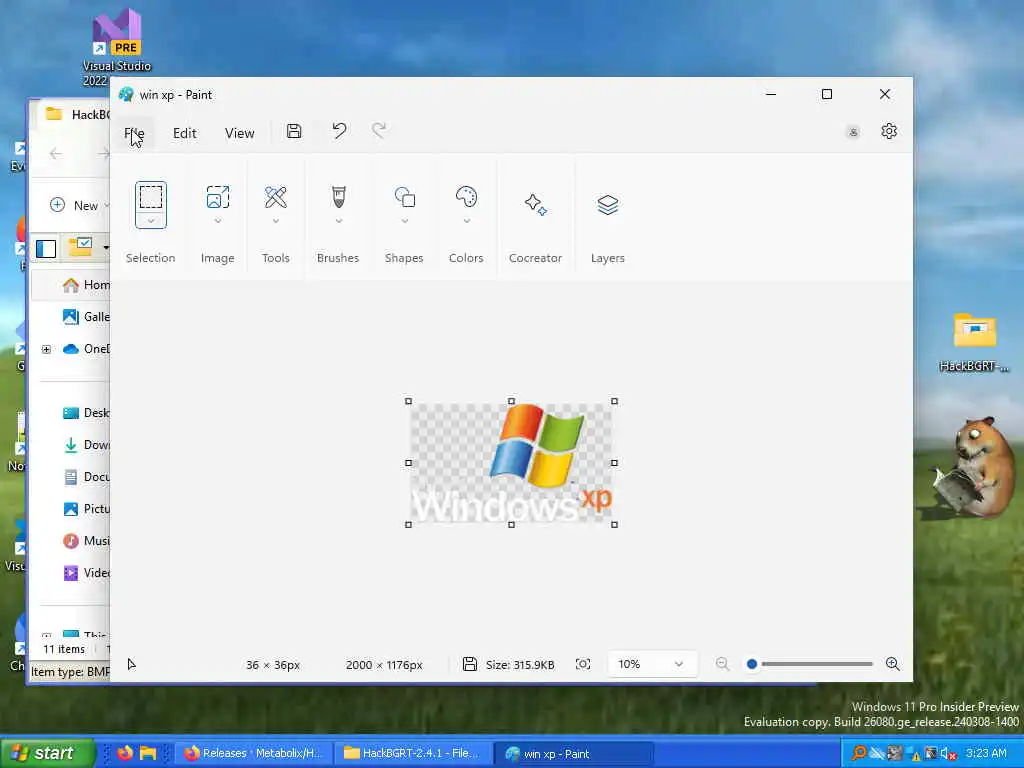1024x768 pixels.
Task: Open the View menu in Paint
Action: point(240,133)
